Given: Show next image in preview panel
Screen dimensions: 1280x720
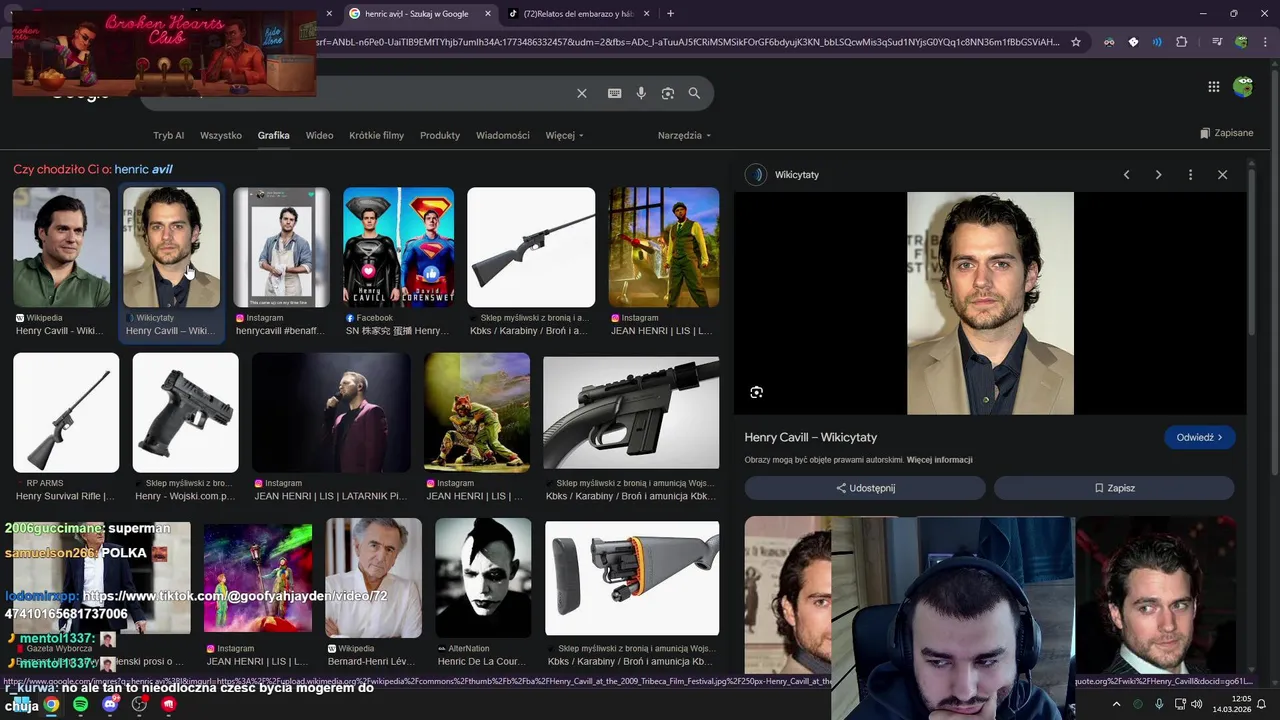Looking at the screenshot, I should pyautogui.click(x=1158, y=175).
